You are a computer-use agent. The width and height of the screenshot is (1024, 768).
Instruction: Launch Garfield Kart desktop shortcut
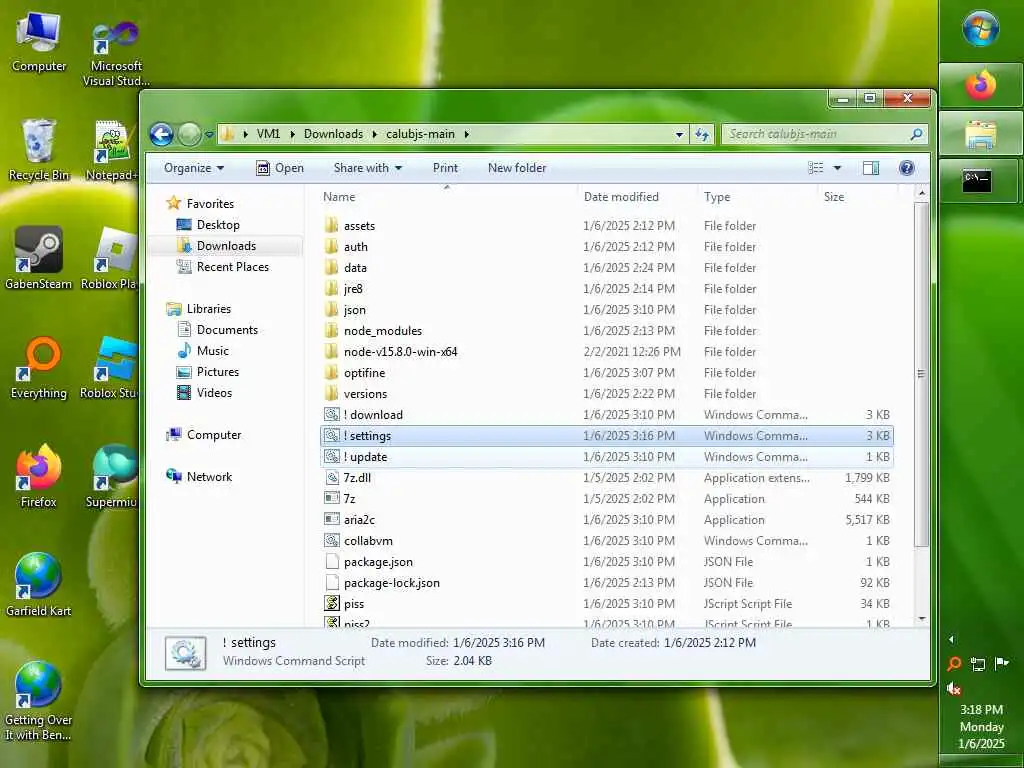tap(39, 585)
